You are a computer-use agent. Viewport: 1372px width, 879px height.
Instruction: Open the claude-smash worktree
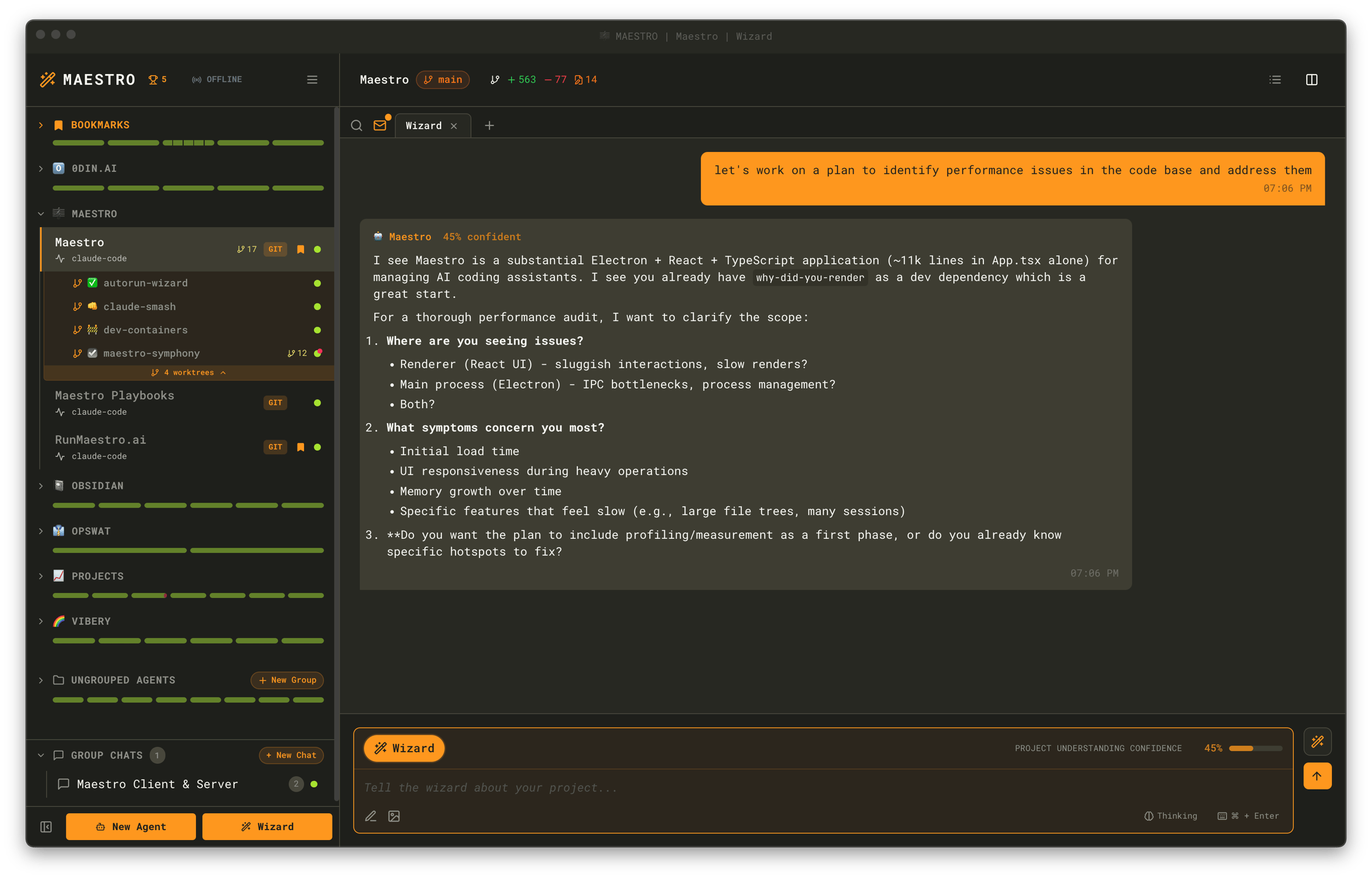[188, 307]
